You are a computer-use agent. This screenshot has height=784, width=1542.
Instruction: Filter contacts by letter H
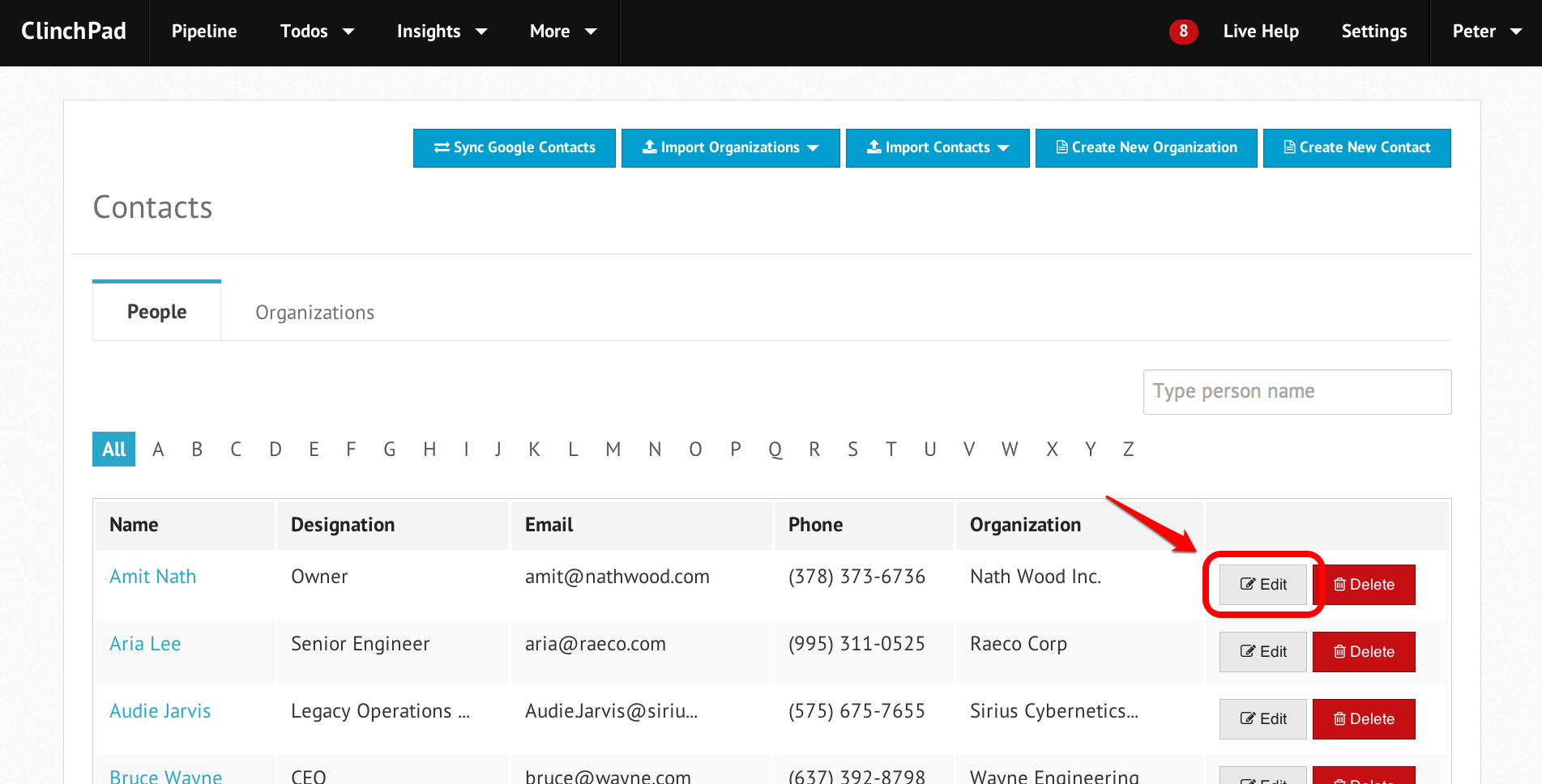click(x=429, y=450)
